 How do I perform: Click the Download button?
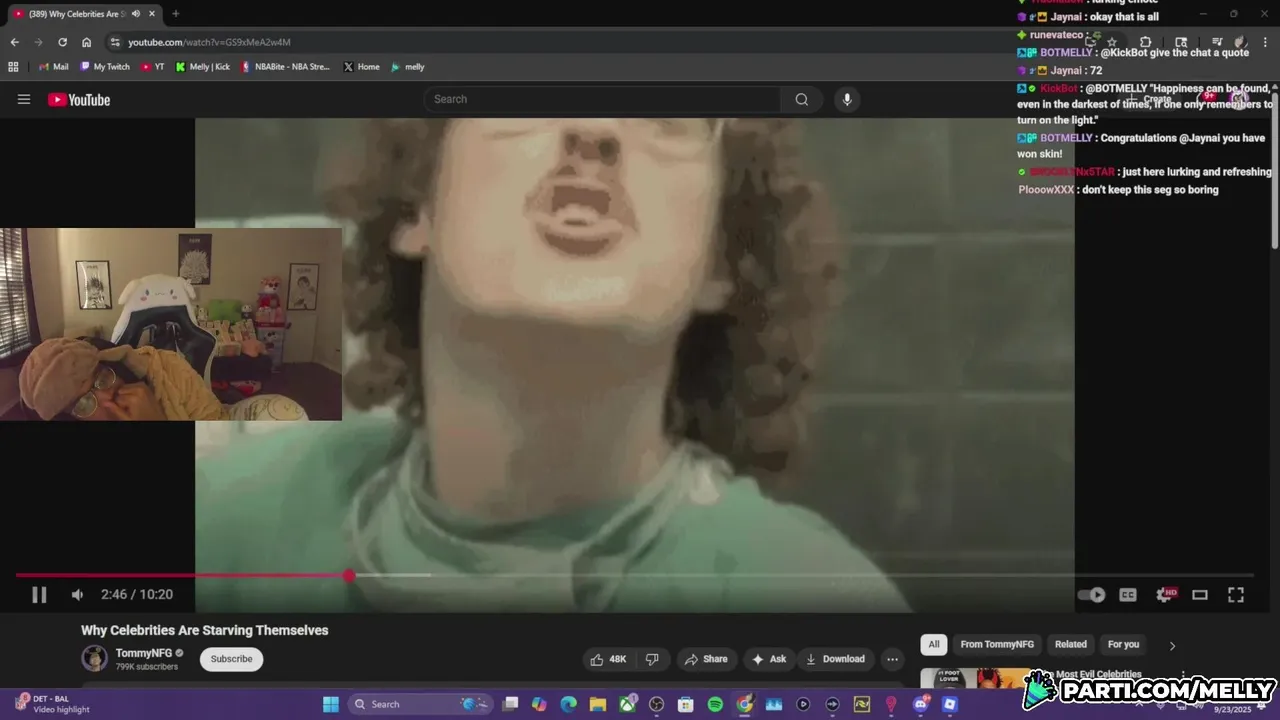(x=836, y=659)
